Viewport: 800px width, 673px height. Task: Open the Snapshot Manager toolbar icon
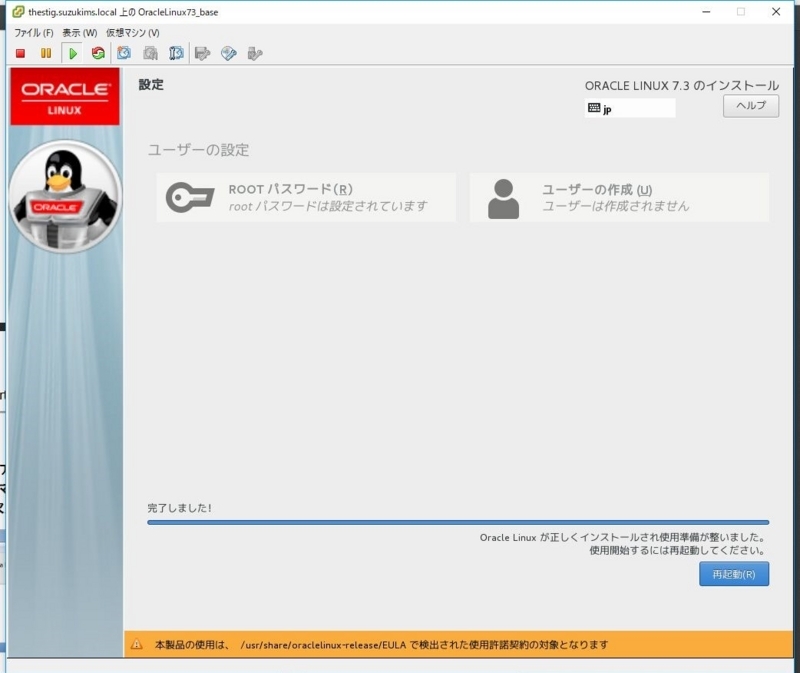(x=176, y=53)
